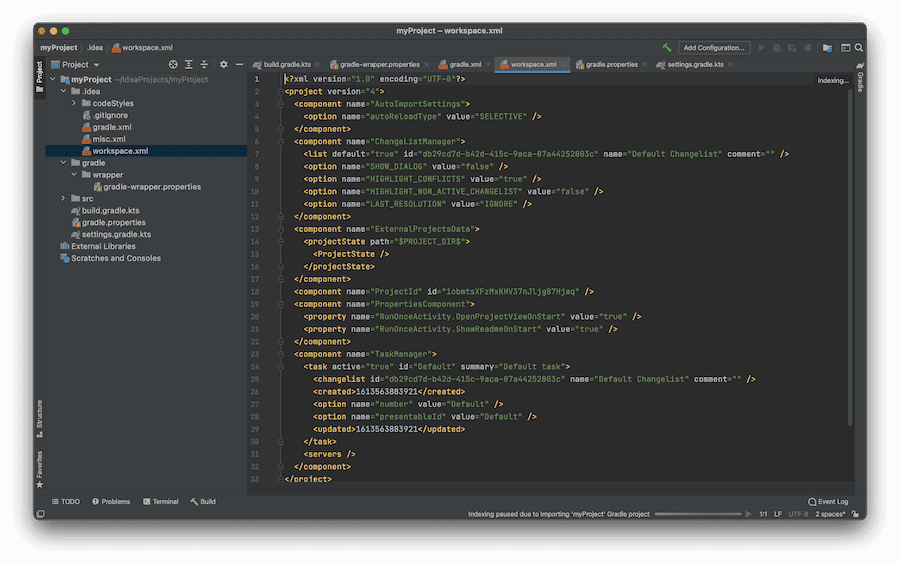Click Expand All icon in Project panel
The width and height of the screenshot is (900, 564).
coord(188,65)
